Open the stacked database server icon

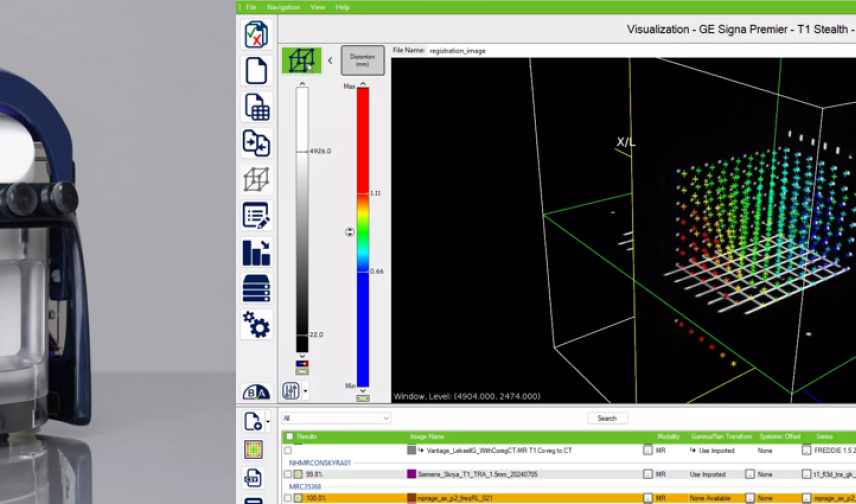256,288
